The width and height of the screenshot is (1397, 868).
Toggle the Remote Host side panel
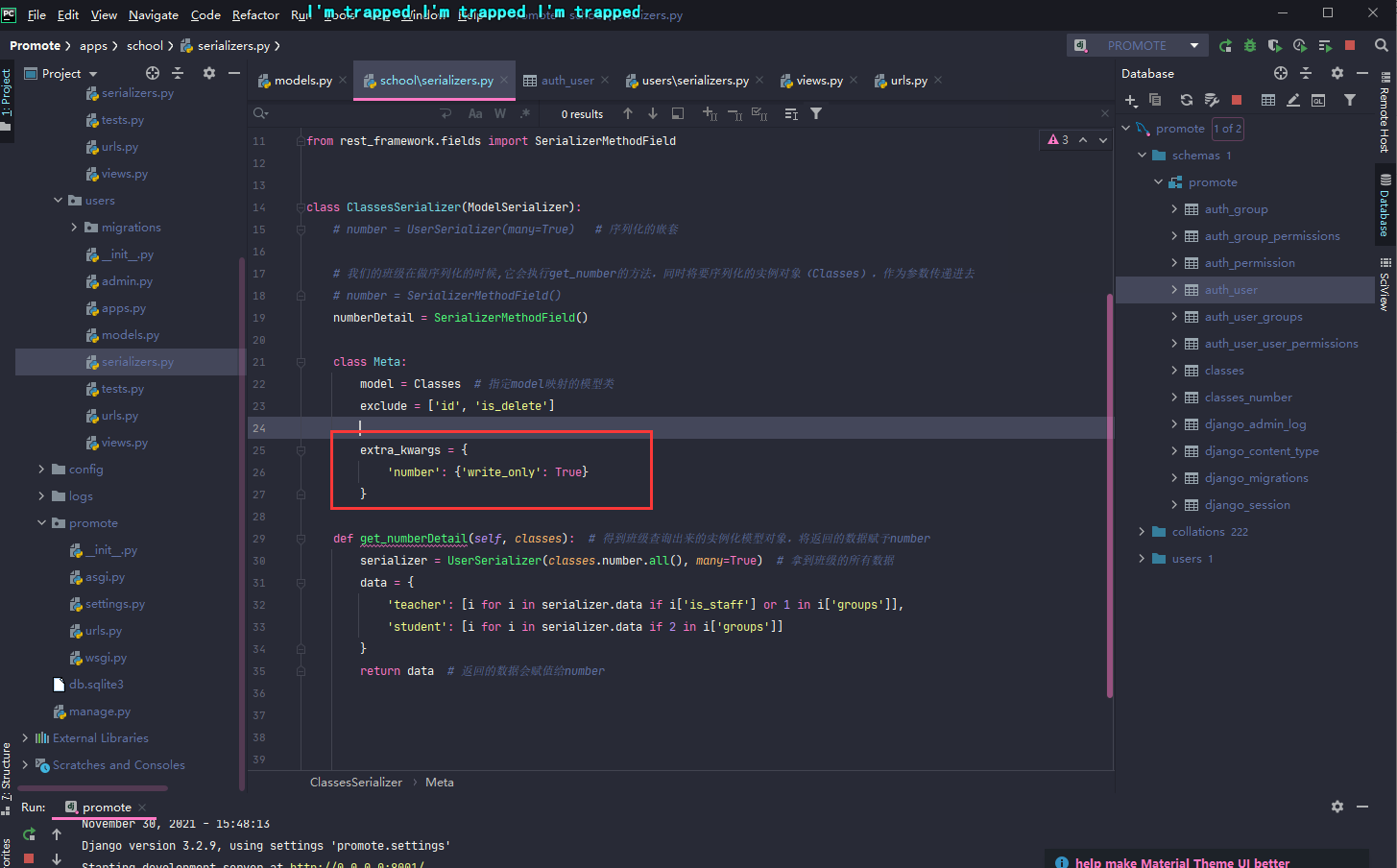coord(1385,112)
